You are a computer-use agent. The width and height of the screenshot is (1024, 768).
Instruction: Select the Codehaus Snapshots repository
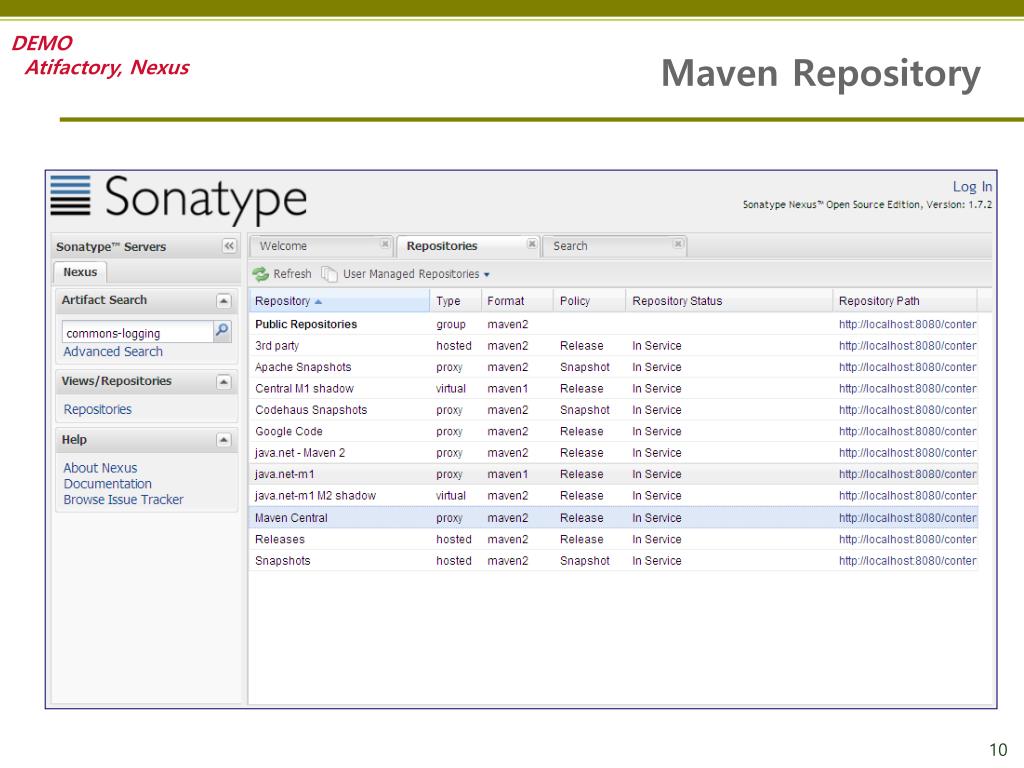pos(613,410)
